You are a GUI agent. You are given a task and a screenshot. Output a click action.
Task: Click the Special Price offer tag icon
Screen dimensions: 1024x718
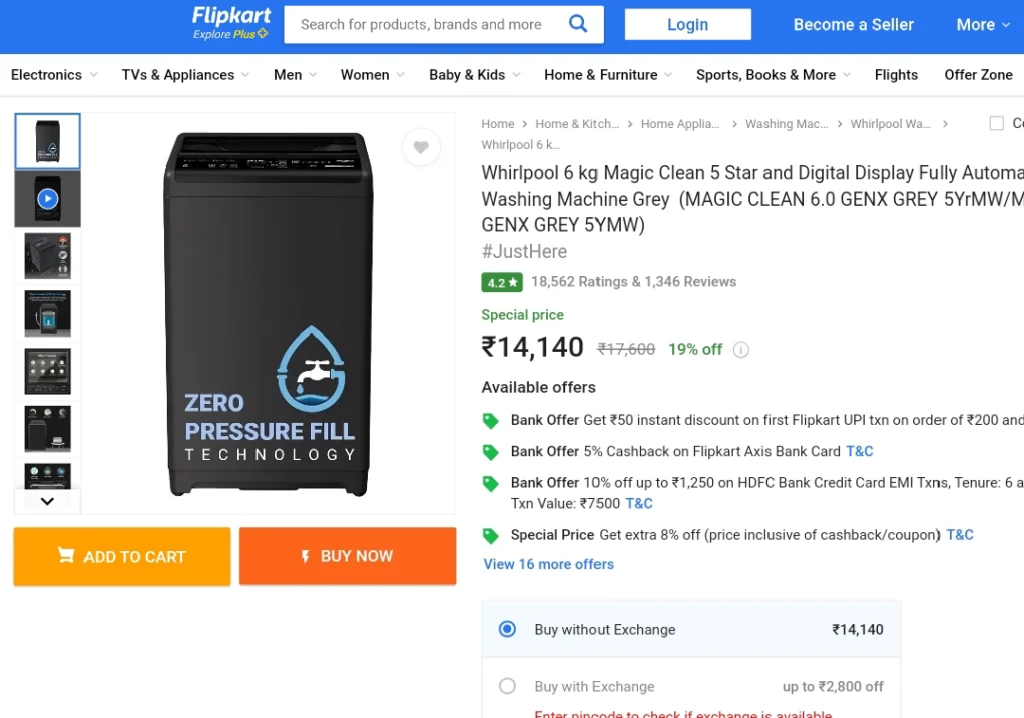pyautogui.click(x=490, y=536)
